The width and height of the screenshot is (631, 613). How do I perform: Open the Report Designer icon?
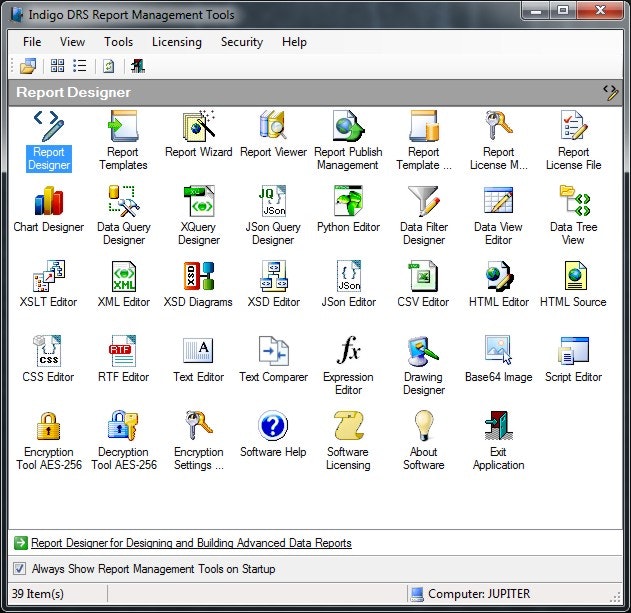[x=49, y=141]
